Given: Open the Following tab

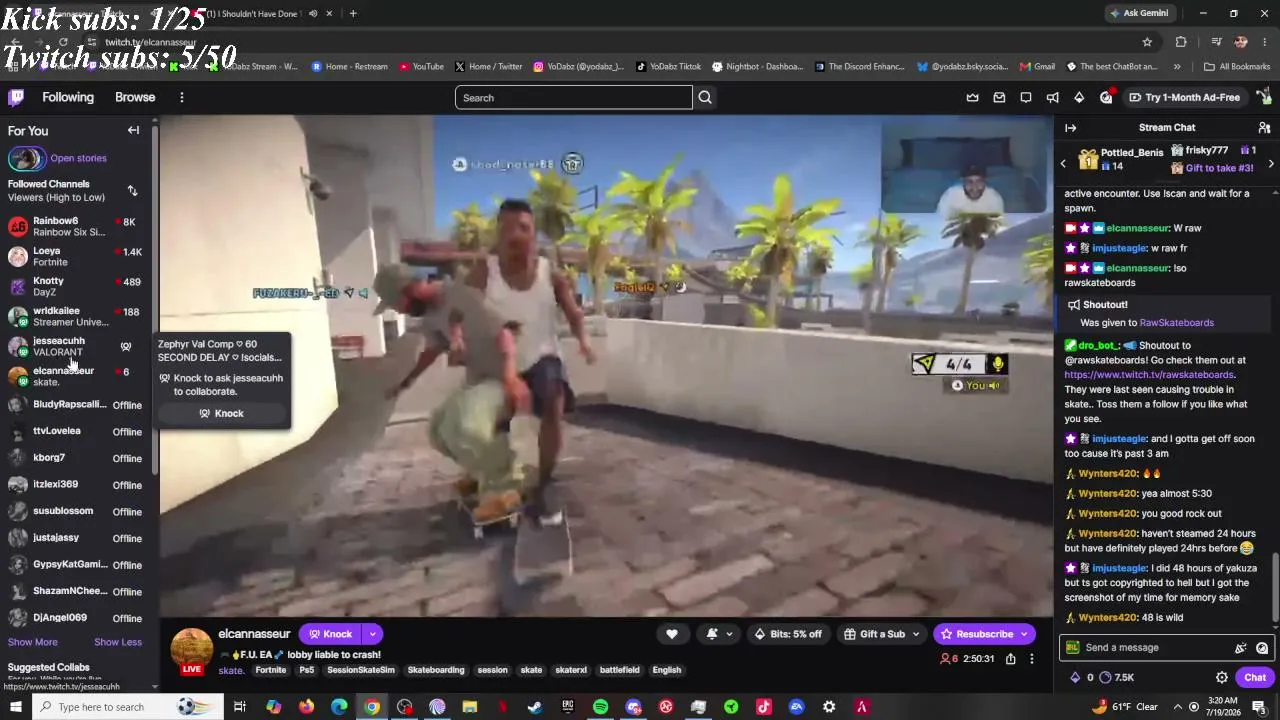Looking at the screenshot, I should coord(68,97).
